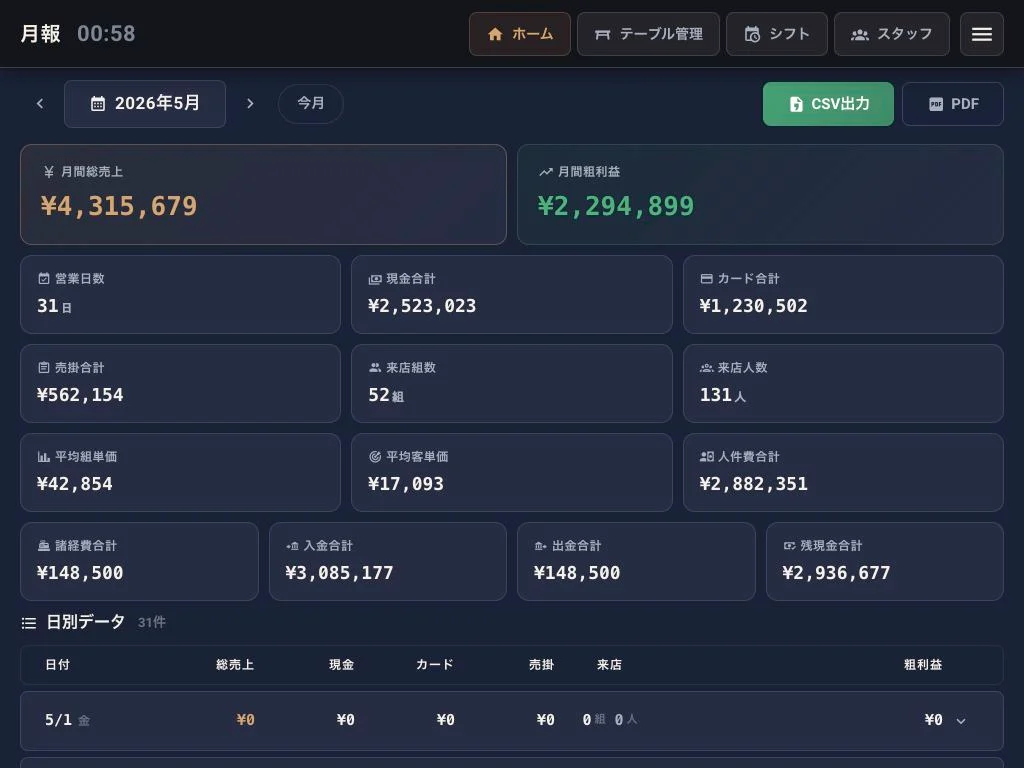Open the ホーム tab
The width and height of the screenshot is (1024, 768).
tap(519, 34)
